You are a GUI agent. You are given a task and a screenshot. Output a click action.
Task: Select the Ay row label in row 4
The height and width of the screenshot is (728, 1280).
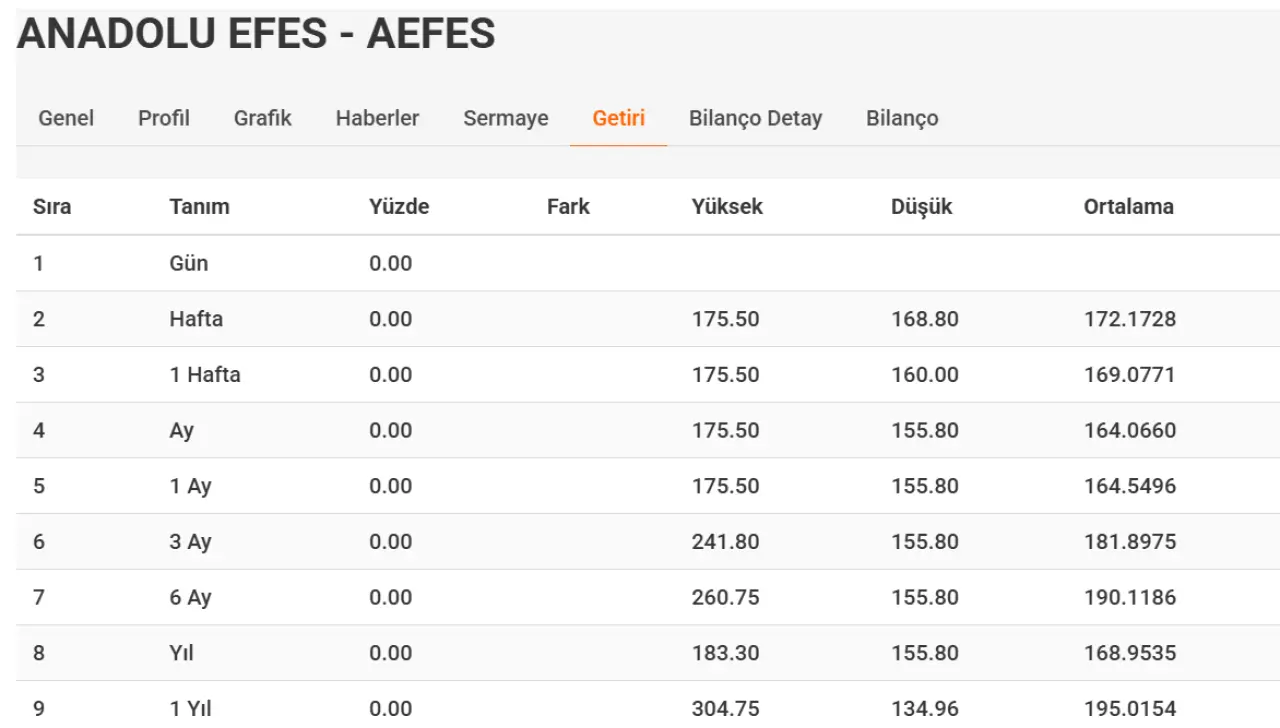[x=182, y=431]
